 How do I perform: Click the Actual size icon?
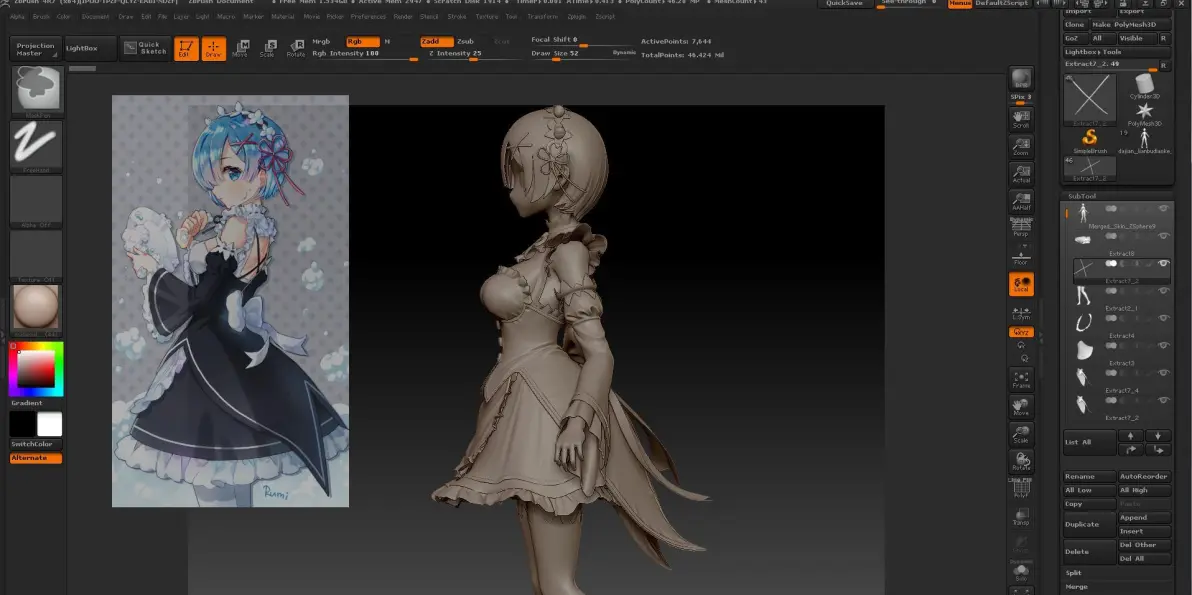coord(1021,174)
